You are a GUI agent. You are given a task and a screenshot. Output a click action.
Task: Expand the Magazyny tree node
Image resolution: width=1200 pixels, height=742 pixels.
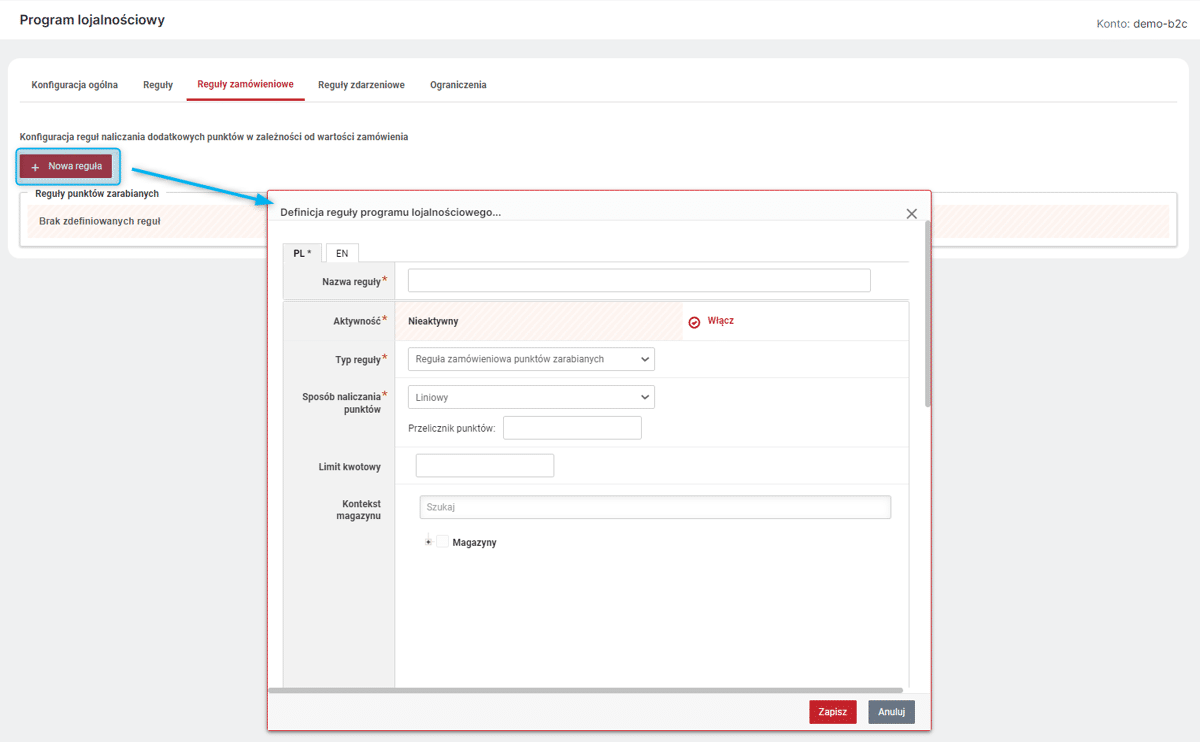click(428, 542)
